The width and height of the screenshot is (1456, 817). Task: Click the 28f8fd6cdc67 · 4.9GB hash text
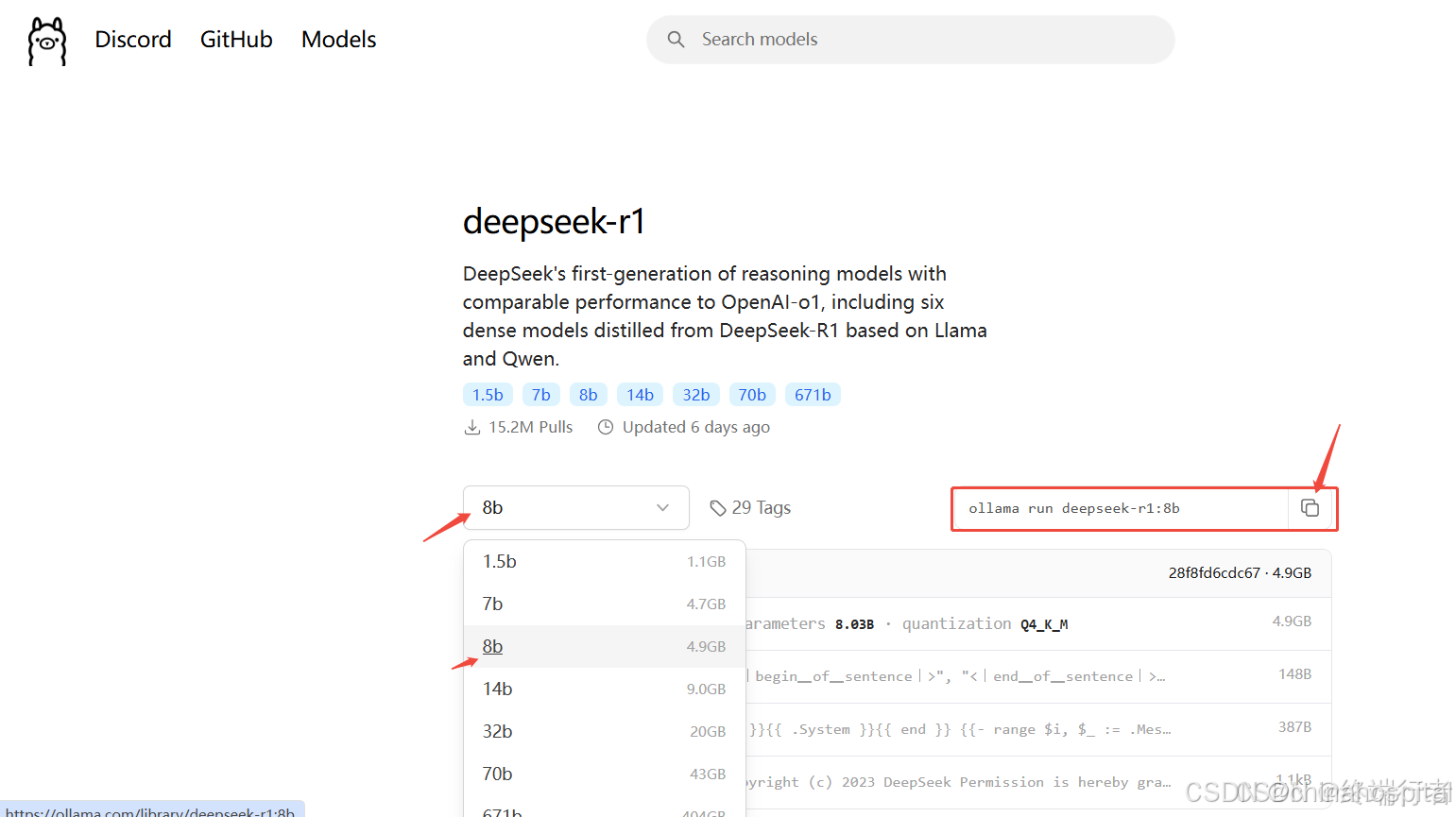(x=1240, y=573)
